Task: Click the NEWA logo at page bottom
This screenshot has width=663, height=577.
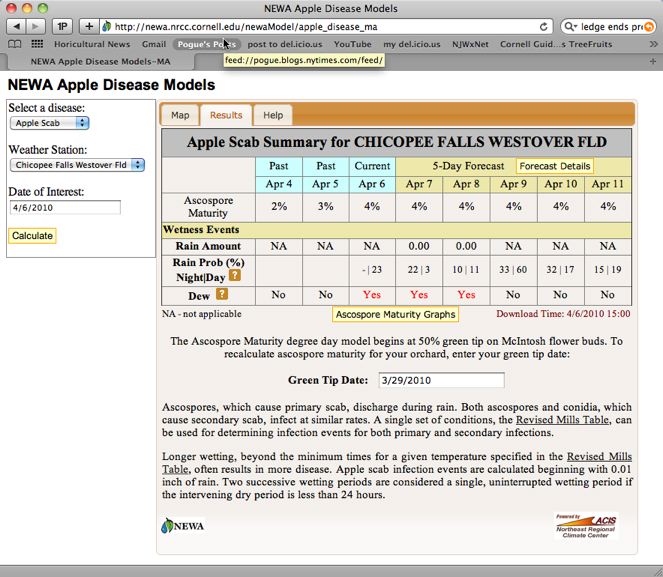Action: point(183,526)
